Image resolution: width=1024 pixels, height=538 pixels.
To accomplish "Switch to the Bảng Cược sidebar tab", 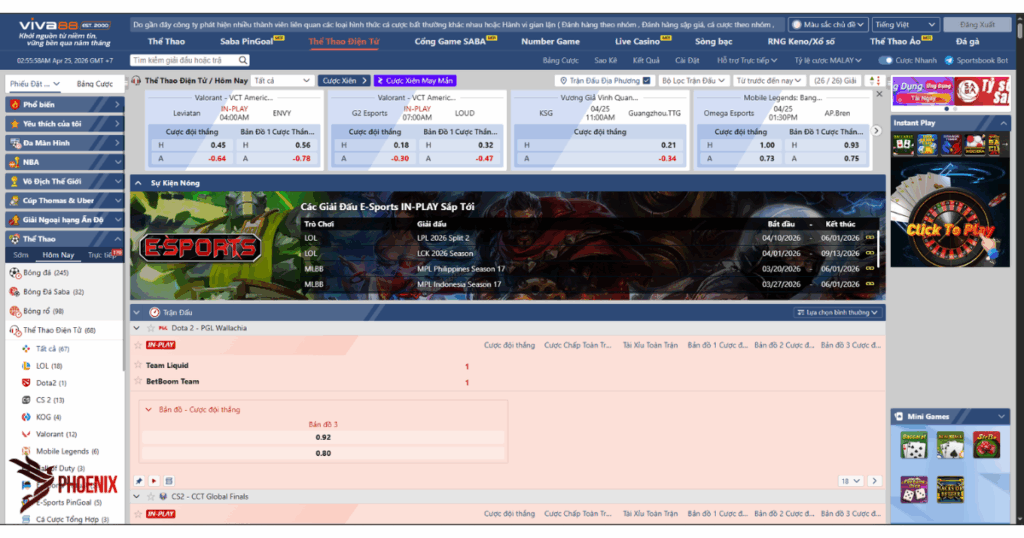I will (x=95, y=84).
